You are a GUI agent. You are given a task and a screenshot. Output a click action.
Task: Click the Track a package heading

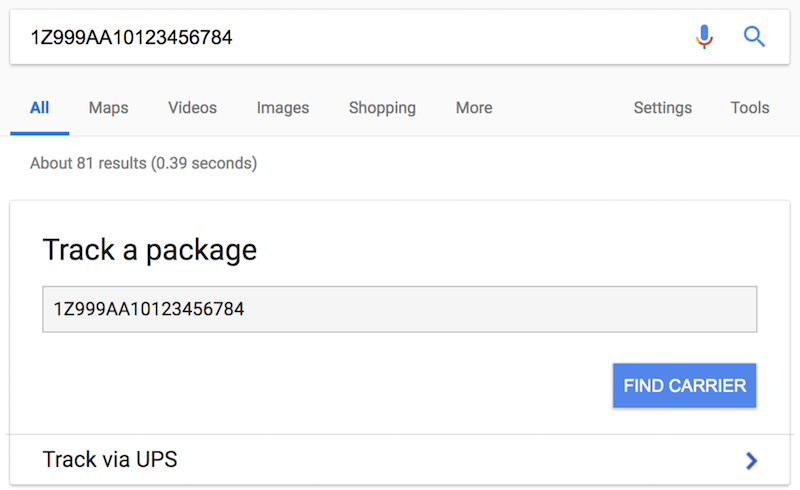click(x=150, y=249)
